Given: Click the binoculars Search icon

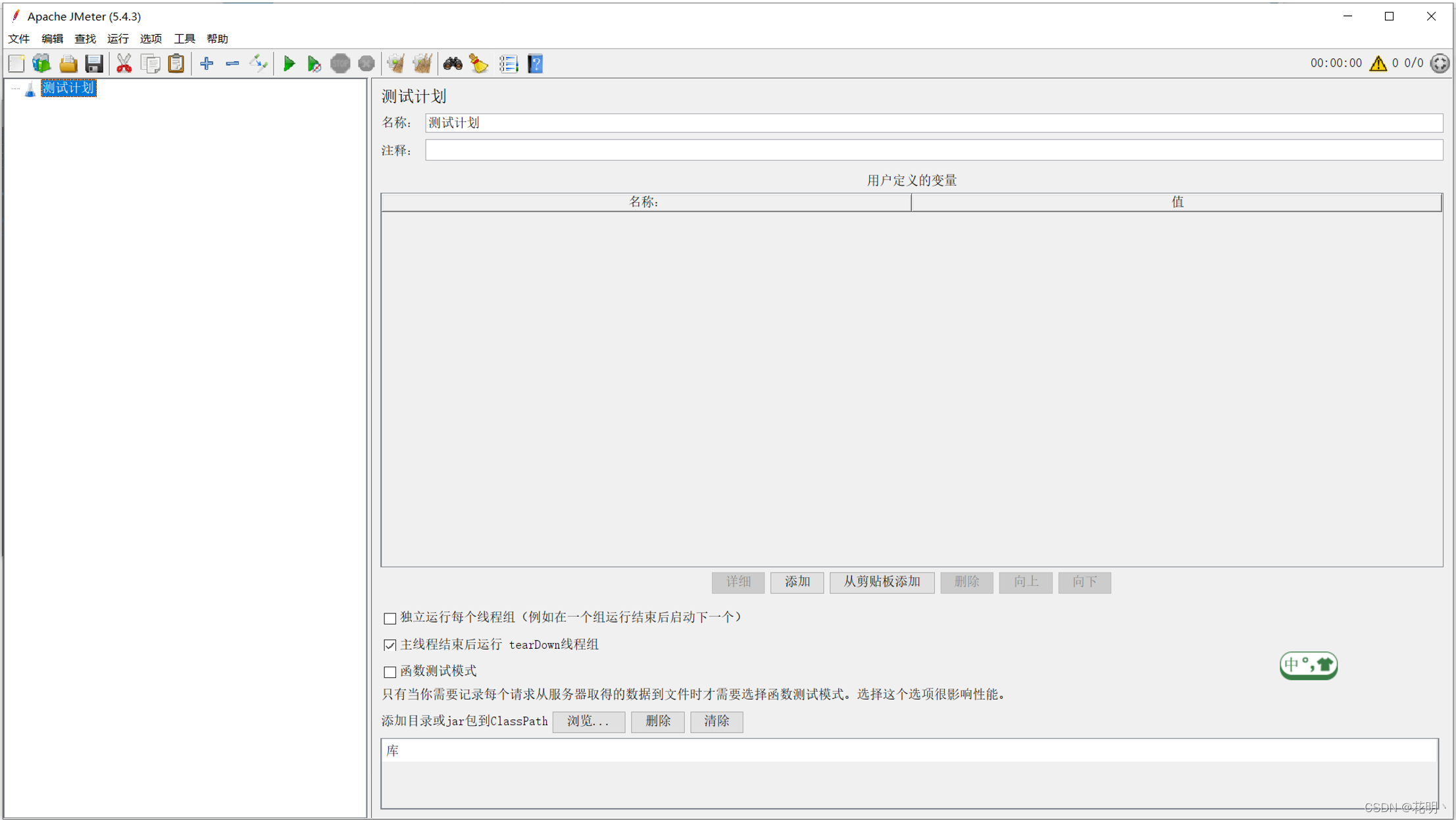Looking at the screenshot, I should point(453,64).
